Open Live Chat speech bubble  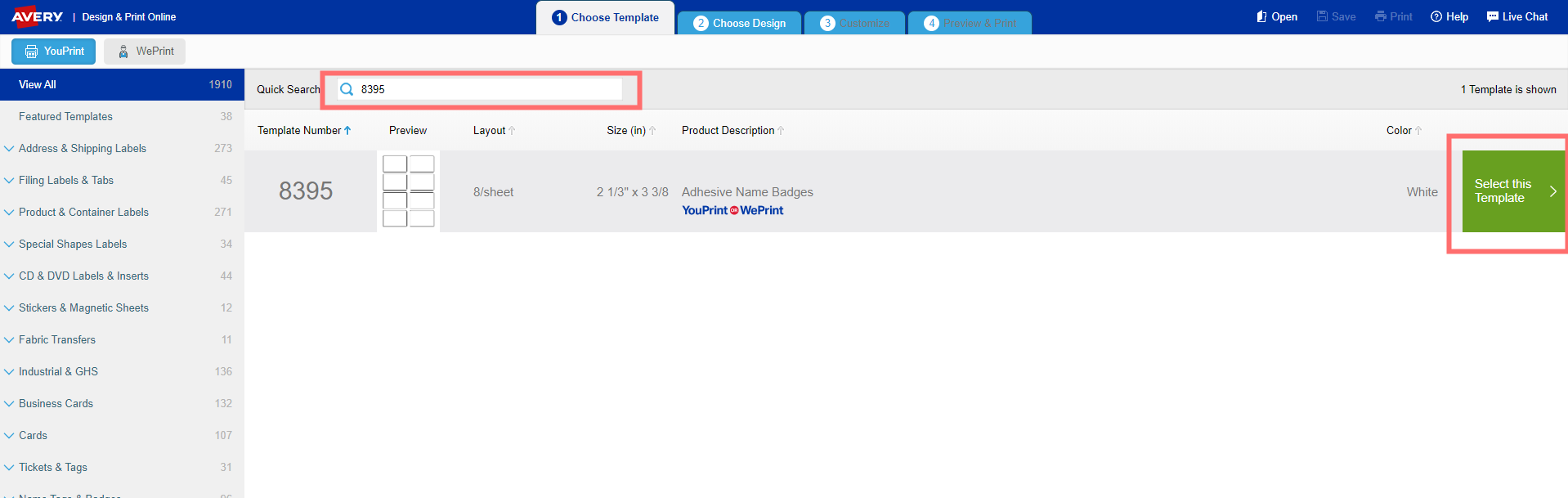(1492, 16)
